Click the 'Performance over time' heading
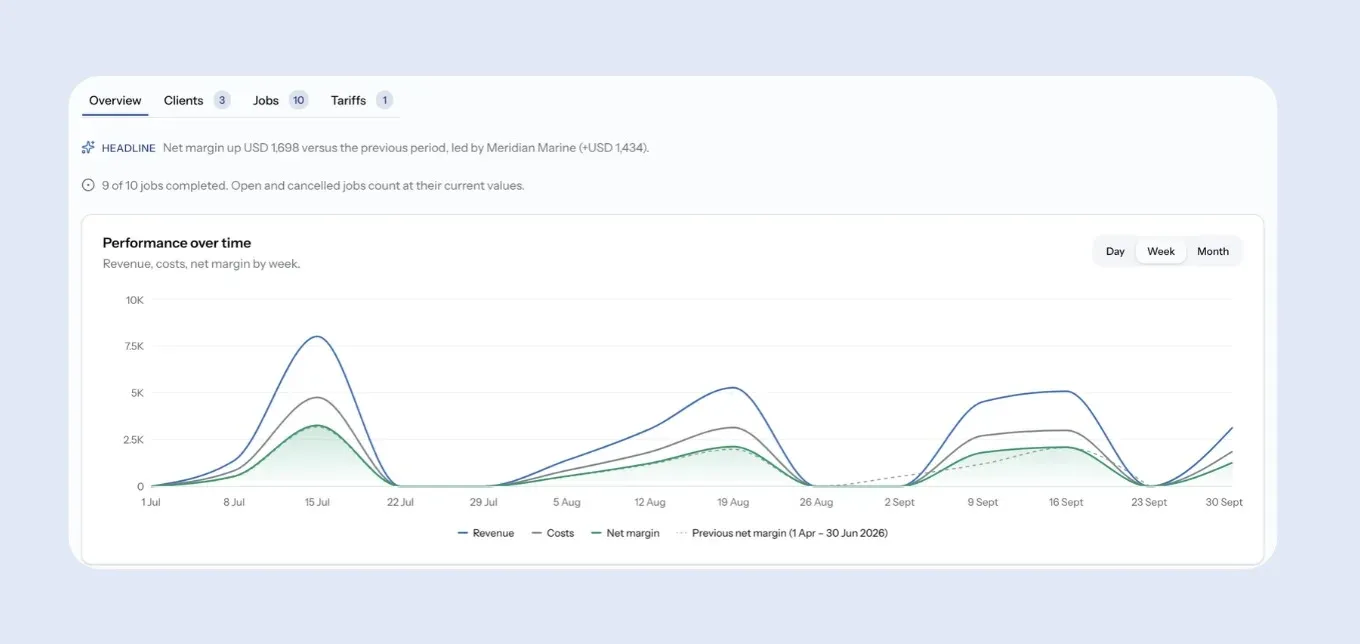The height and width of the screenshot is (644, 1360). 177,243
